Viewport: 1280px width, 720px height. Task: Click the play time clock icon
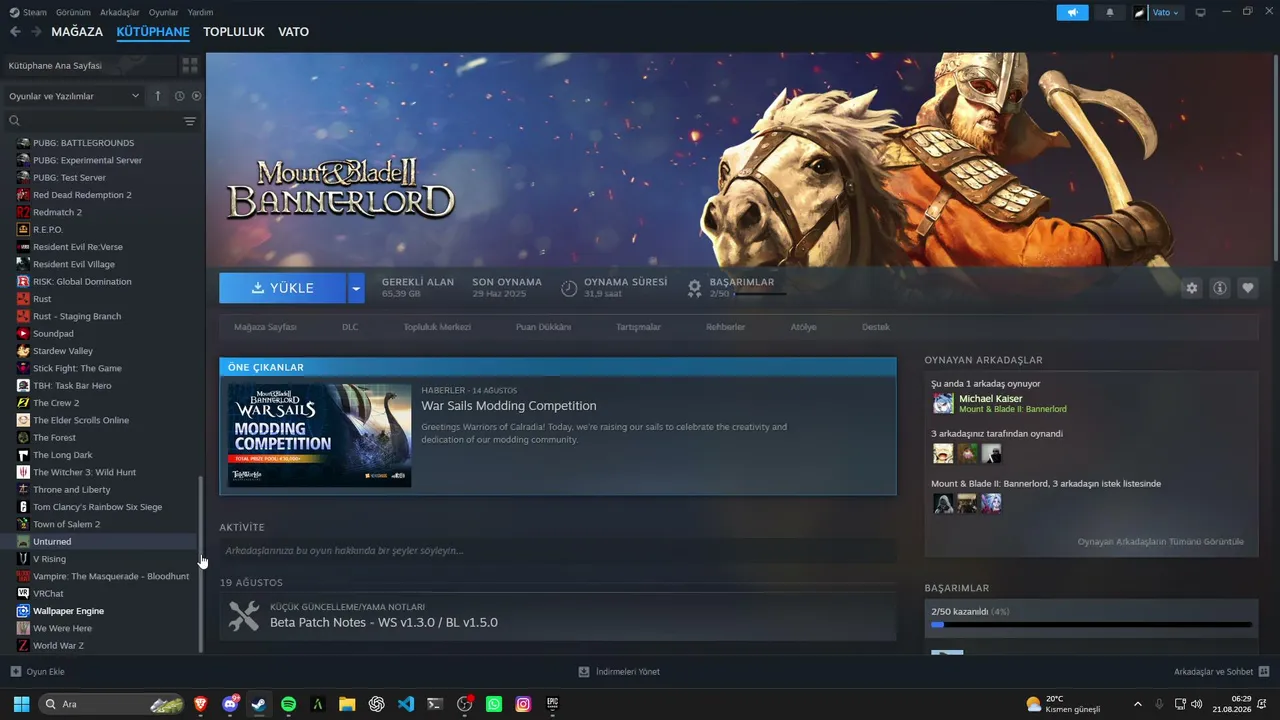pyautogui.click(x=569, y=288)
